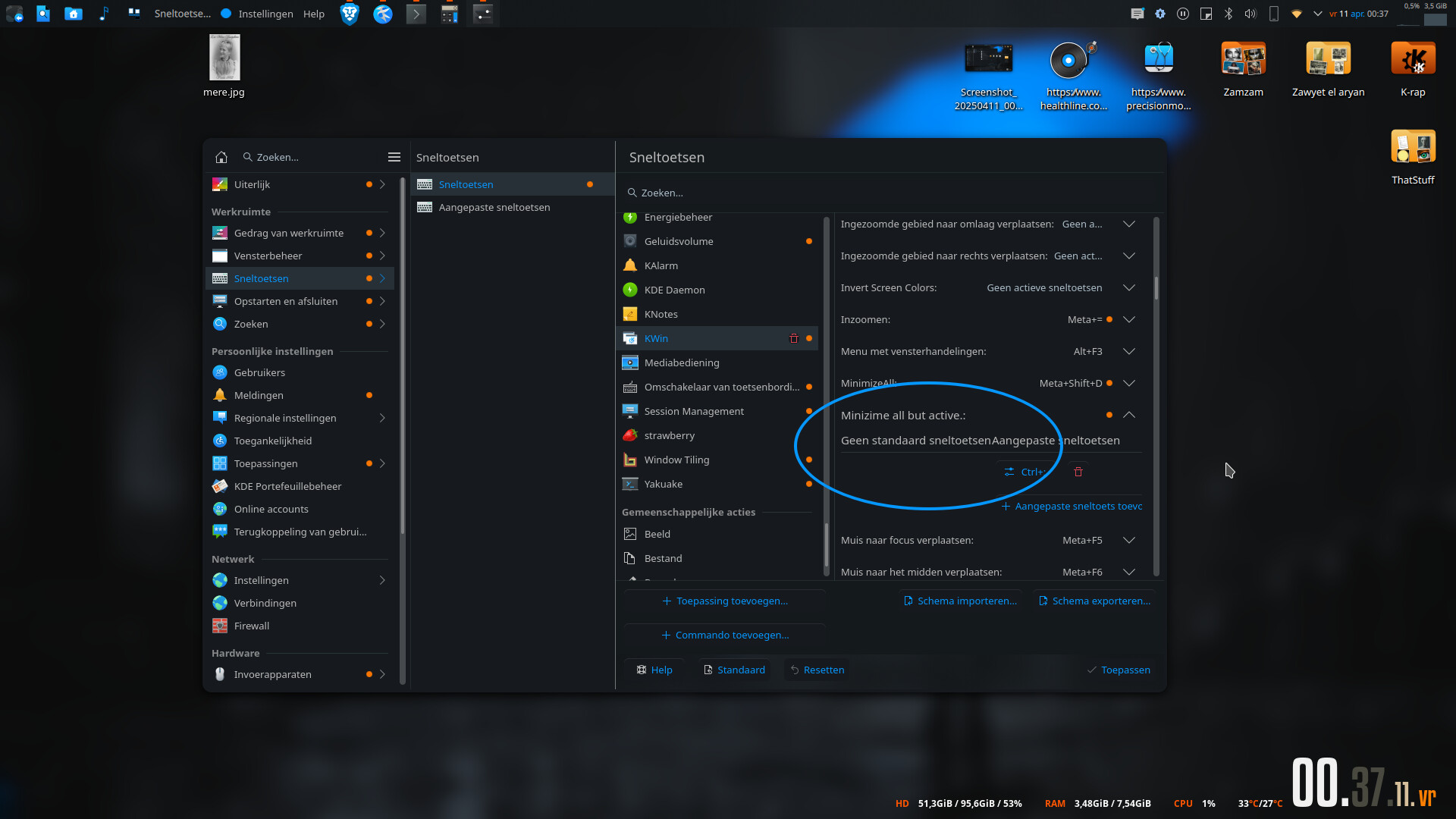1456x819 pixels.
Task: Select the strawberry app icon
Action: [630, 435]
